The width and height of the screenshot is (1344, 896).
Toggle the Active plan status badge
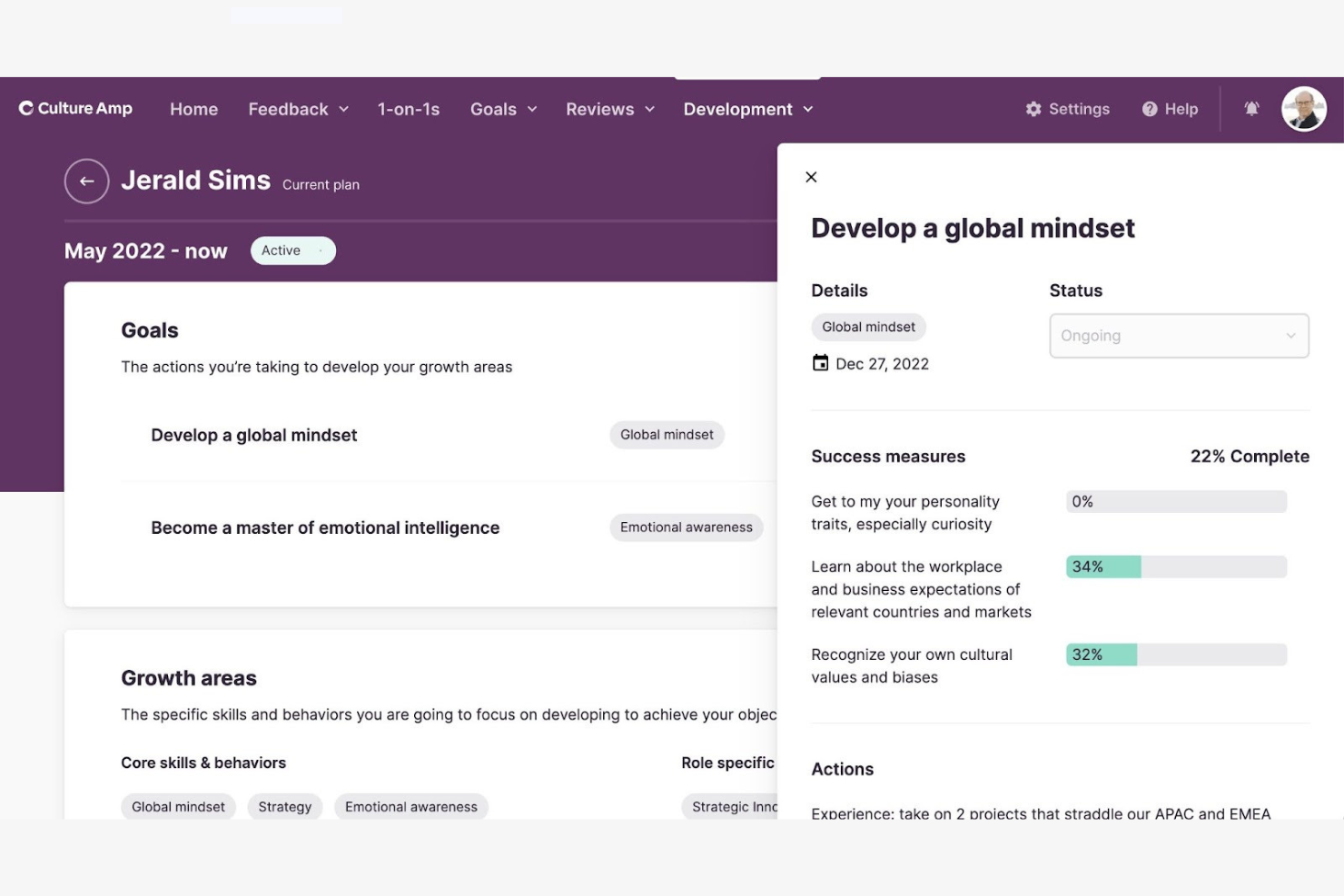click(x=292, y=250)
